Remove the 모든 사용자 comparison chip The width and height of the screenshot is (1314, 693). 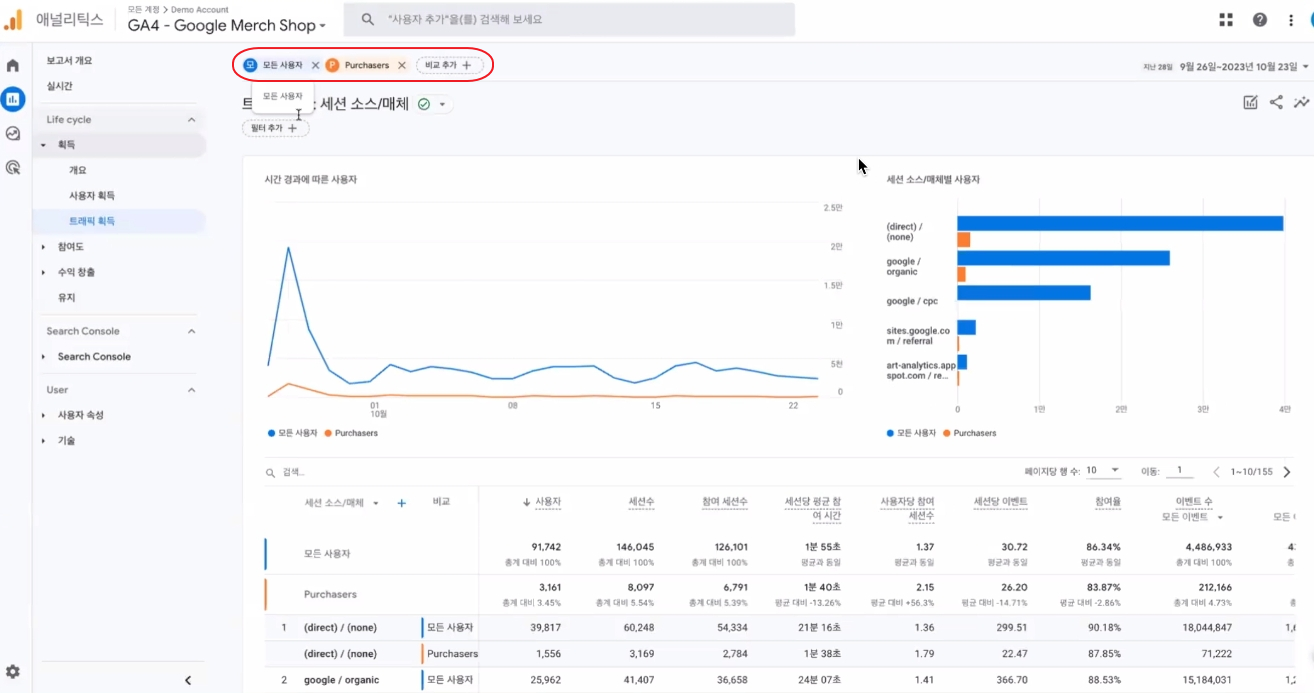tap(316, 65)
